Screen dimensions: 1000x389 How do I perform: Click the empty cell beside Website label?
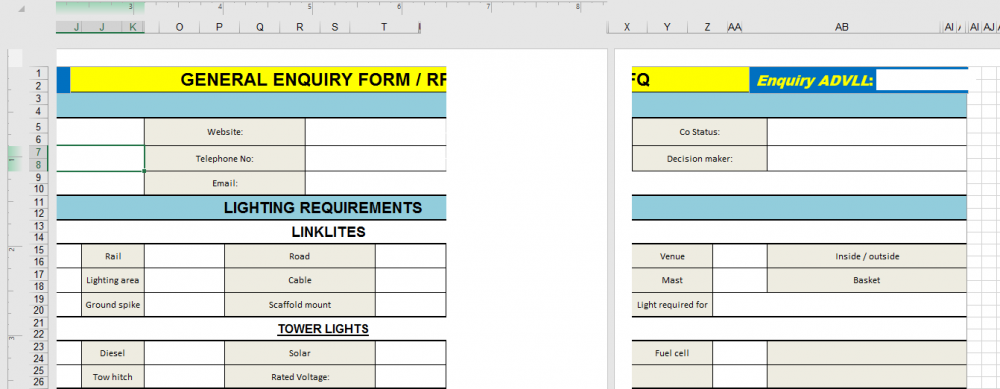(x=375, y=132)
